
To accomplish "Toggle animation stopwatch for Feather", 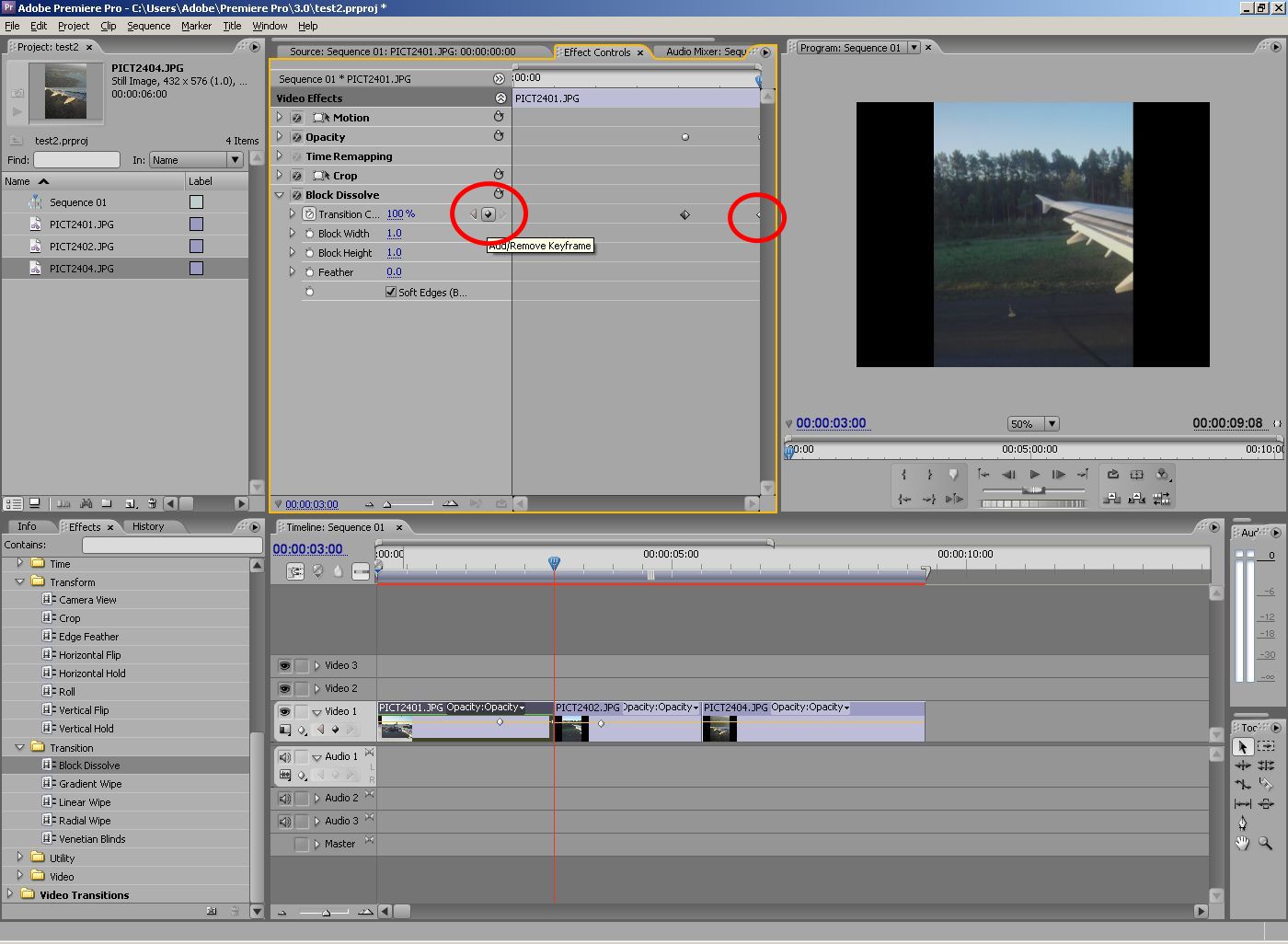I will [310, 272].
